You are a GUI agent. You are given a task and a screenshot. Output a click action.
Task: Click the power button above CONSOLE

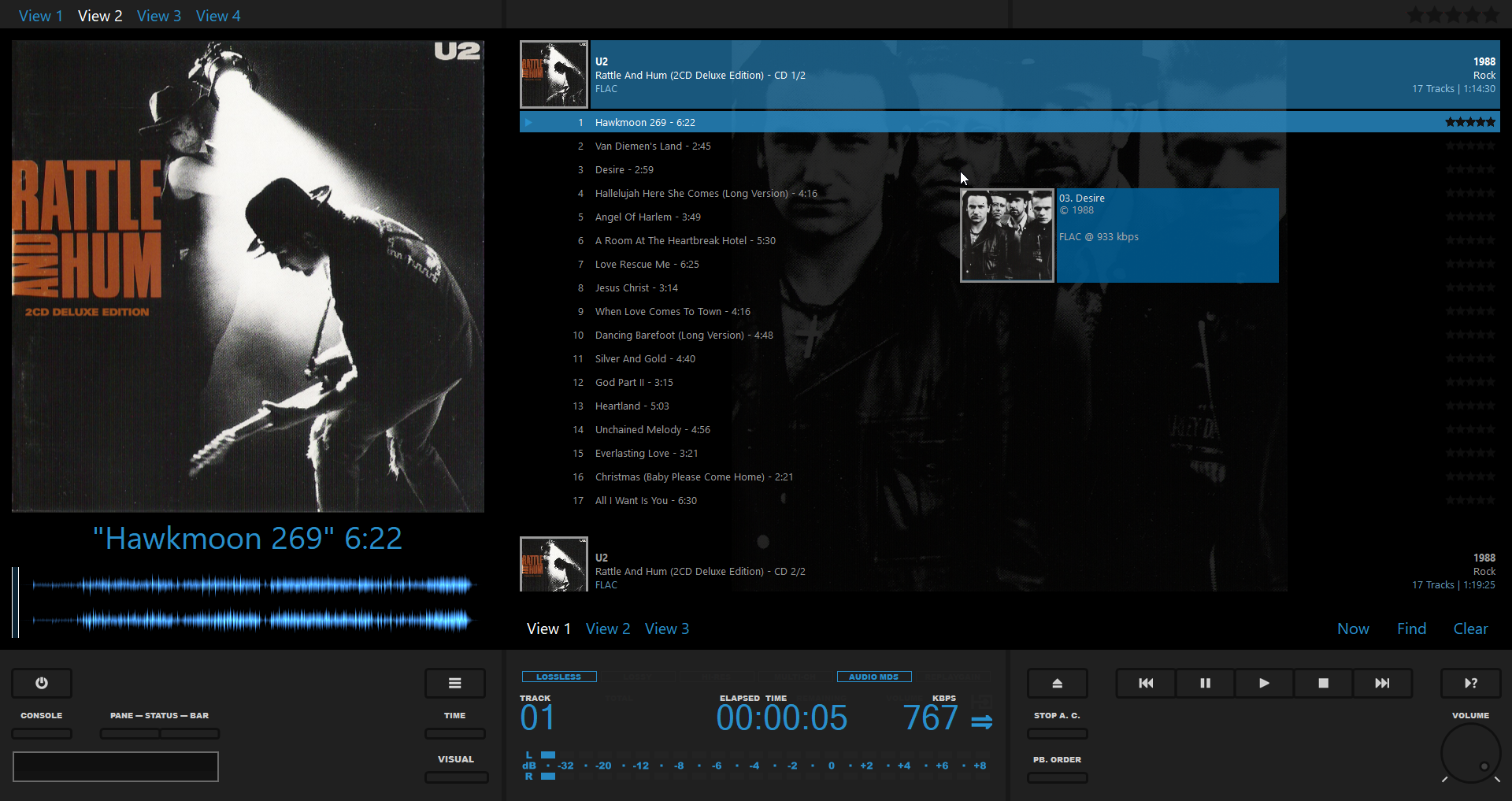42,683
